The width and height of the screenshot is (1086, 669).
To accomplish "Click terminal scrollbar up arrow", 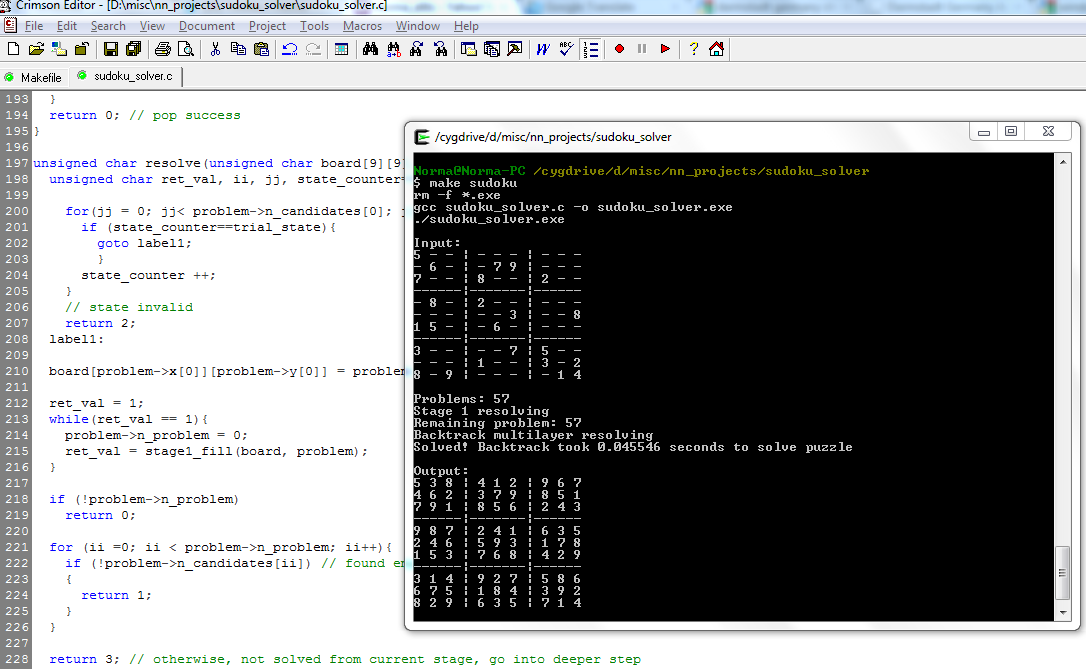I will click(x=1063, y=161).
